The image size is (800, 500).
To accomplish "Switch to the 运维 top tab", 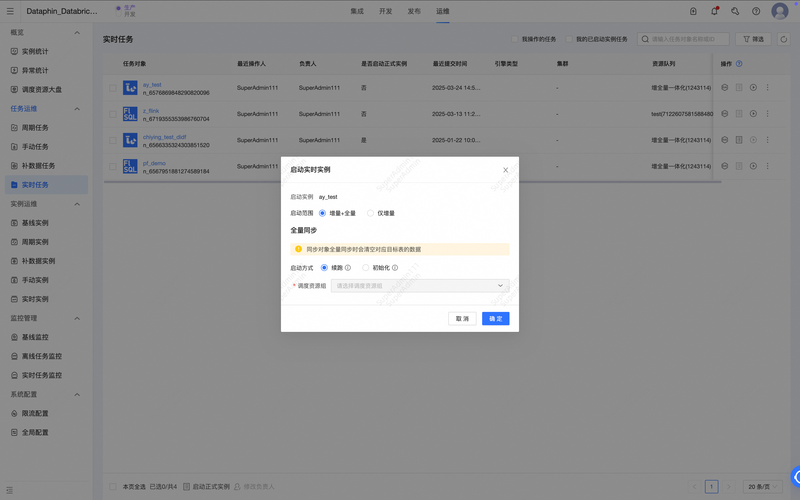I will tap(443, 11).
